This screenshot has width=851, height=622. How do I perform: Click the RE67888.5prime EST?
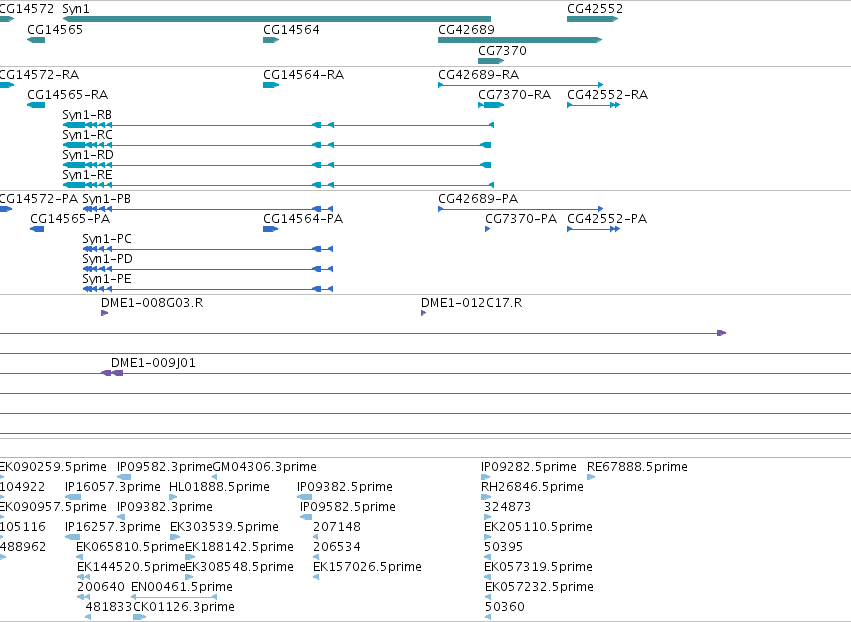coord(591,477)
